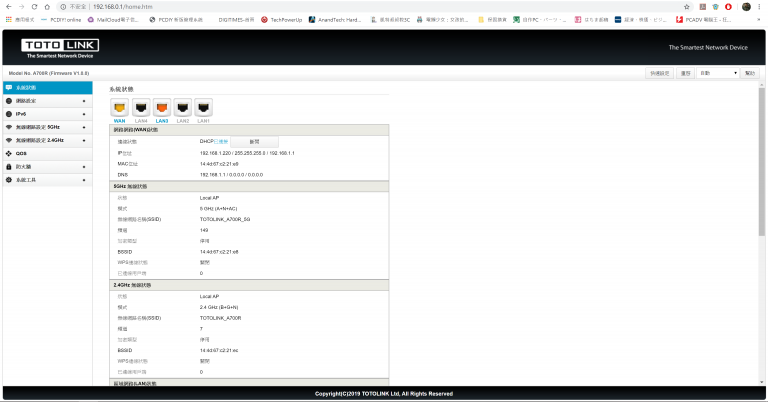Image resolution: width=768 pixels, height=402 pixels.
Task: Open the QOS menu item
Action: 48,154
